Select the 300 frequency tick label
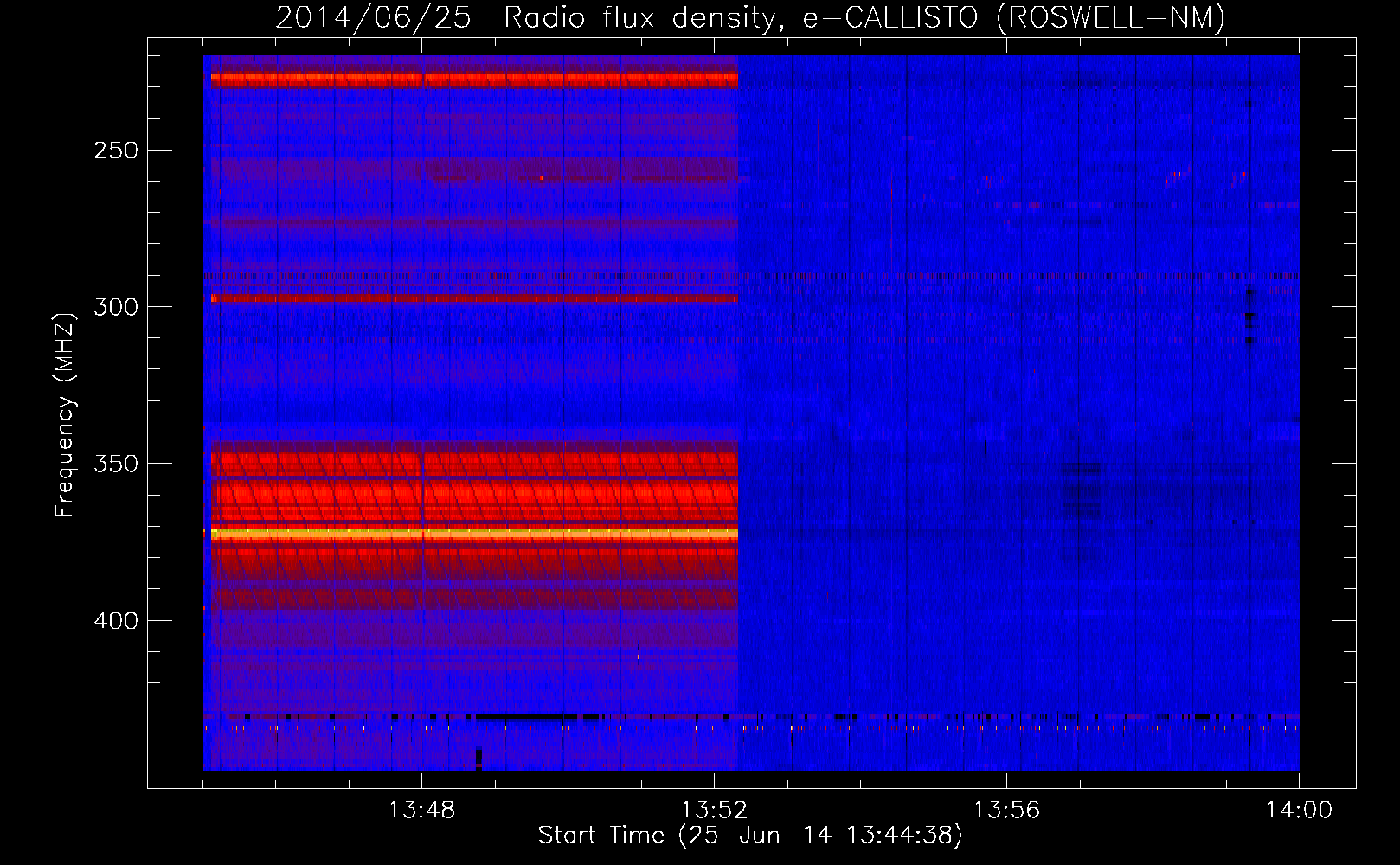Viewport: 1400px width, 865px height. coord(116,307)
